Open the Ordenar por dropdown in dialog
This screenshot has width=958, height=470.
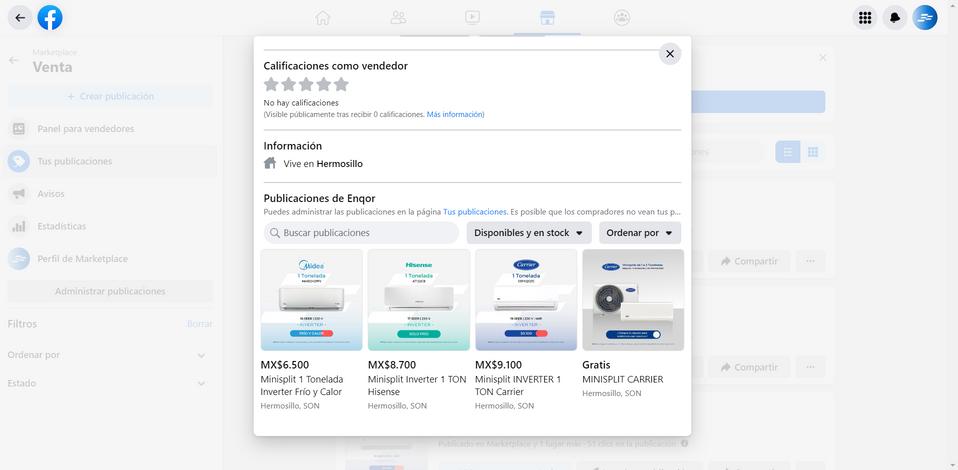(640, 233)
